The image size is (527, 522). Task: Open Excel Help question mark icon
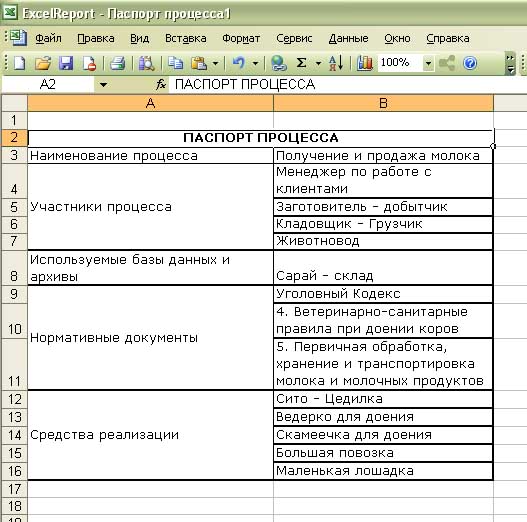(470, 63)
